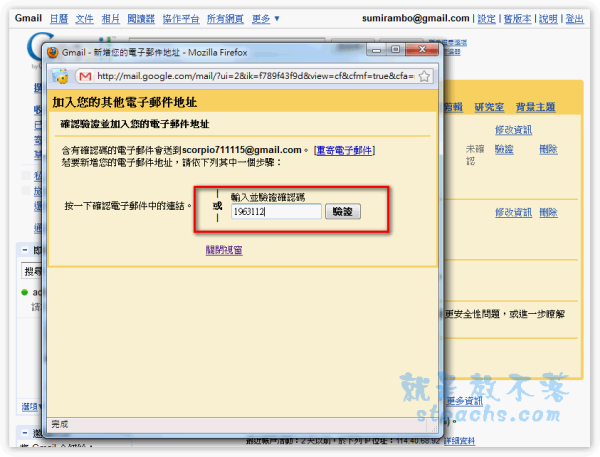Click the 關閉視窗 close window link
This screenshot has height=457, width=600.
(x=224, y=250)
